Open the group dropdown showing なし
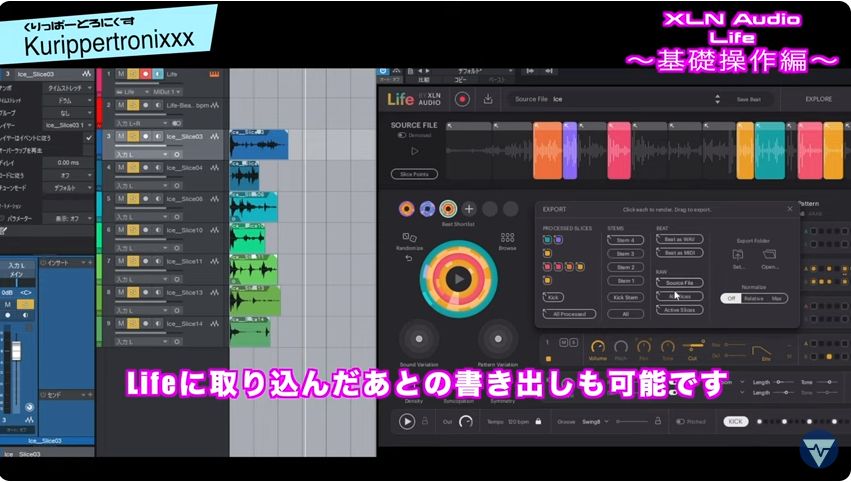851x482 pixels. [69, 113]
